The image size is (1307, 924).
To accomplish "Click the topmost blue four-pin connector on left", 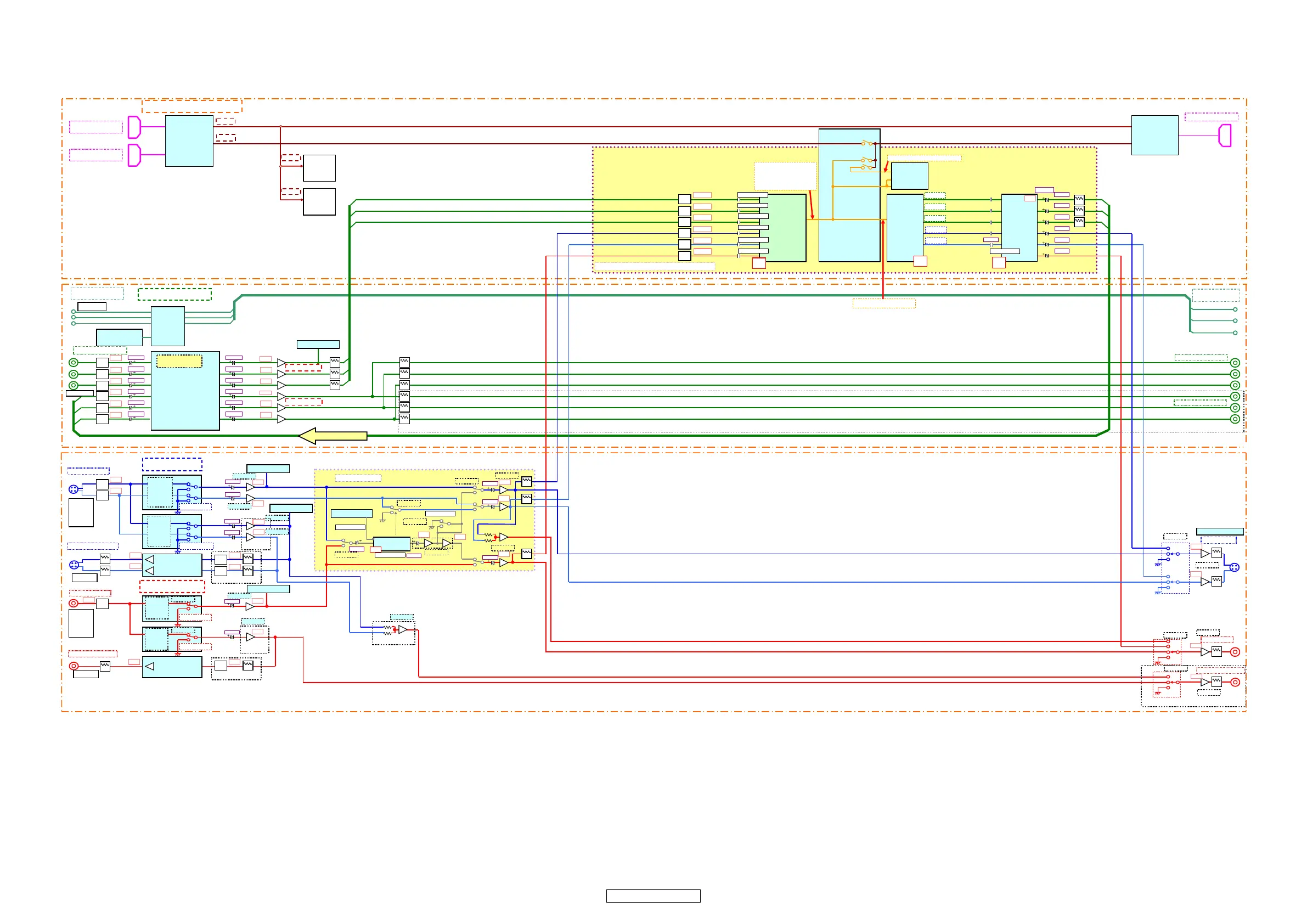I will pos(74,489).
